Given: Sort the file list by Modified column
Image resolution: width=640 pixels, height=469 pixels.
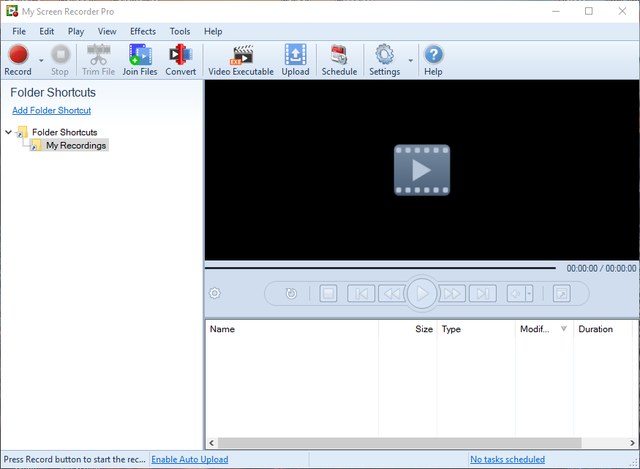Looking at the screenshot, I should tap(544, 329).
